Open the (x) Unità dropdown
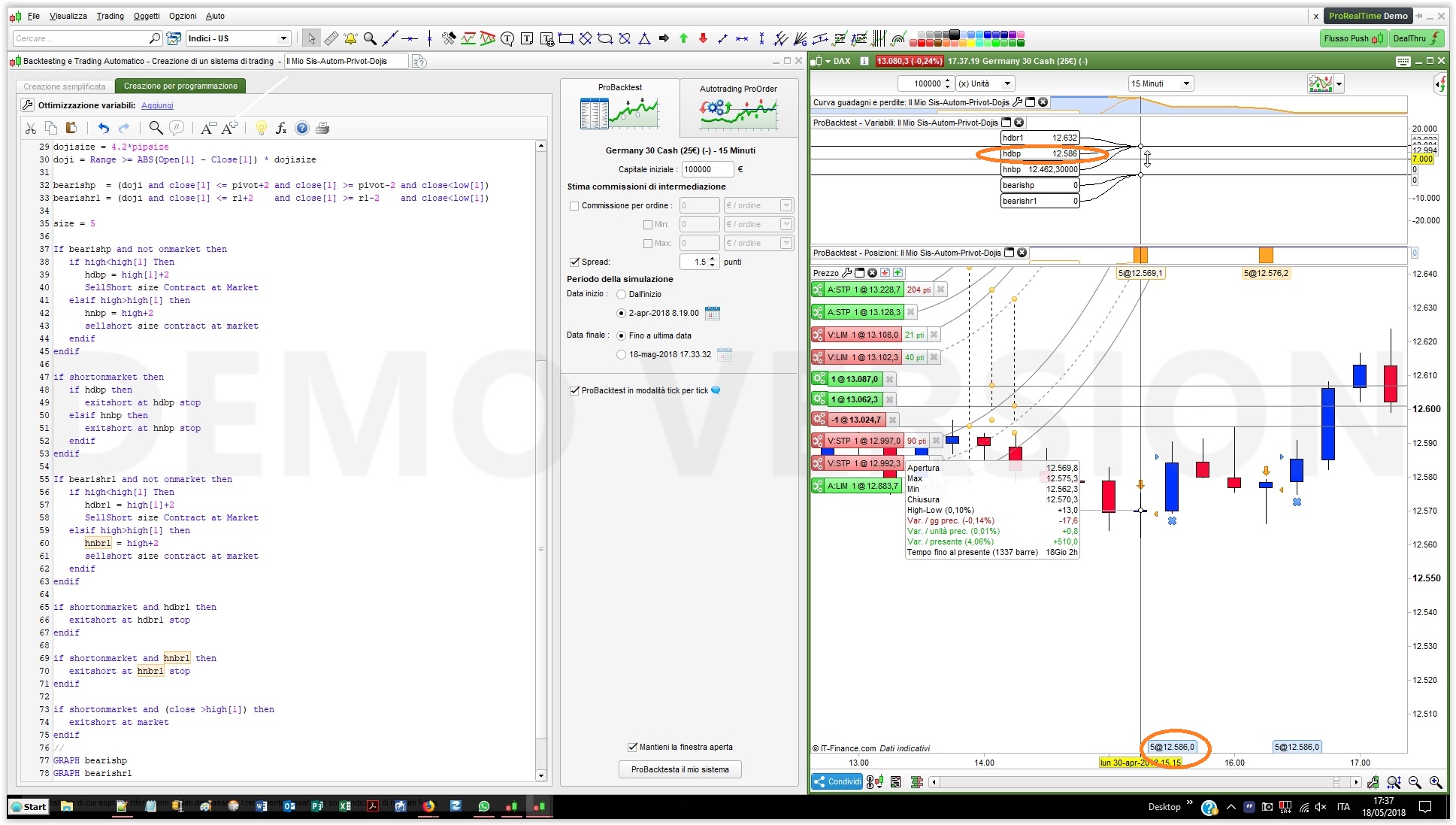1456x825 pixels. tap(1006, 83)
